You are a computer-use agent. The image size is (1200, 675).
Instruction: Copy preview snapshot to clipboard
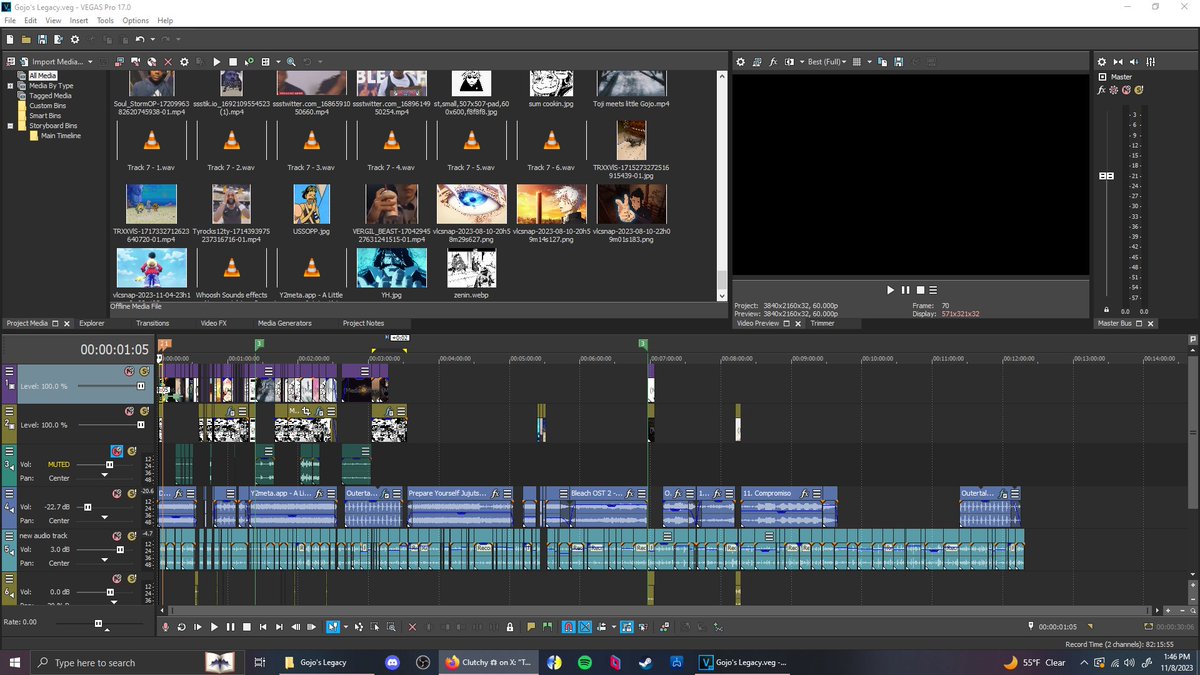click(x=882, y=62)
